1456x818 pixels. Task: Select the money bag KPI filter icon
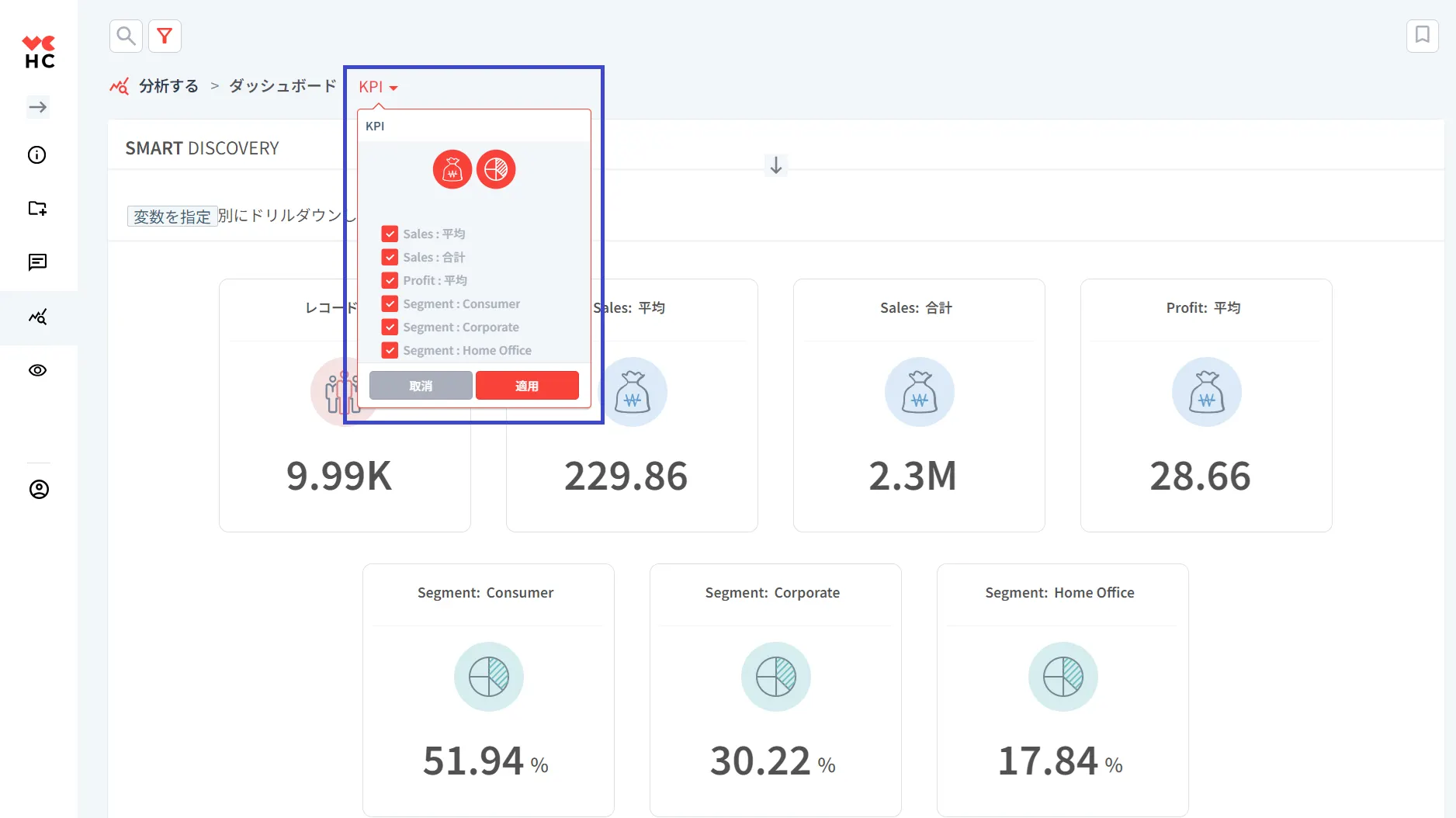[x=452, y=169]
